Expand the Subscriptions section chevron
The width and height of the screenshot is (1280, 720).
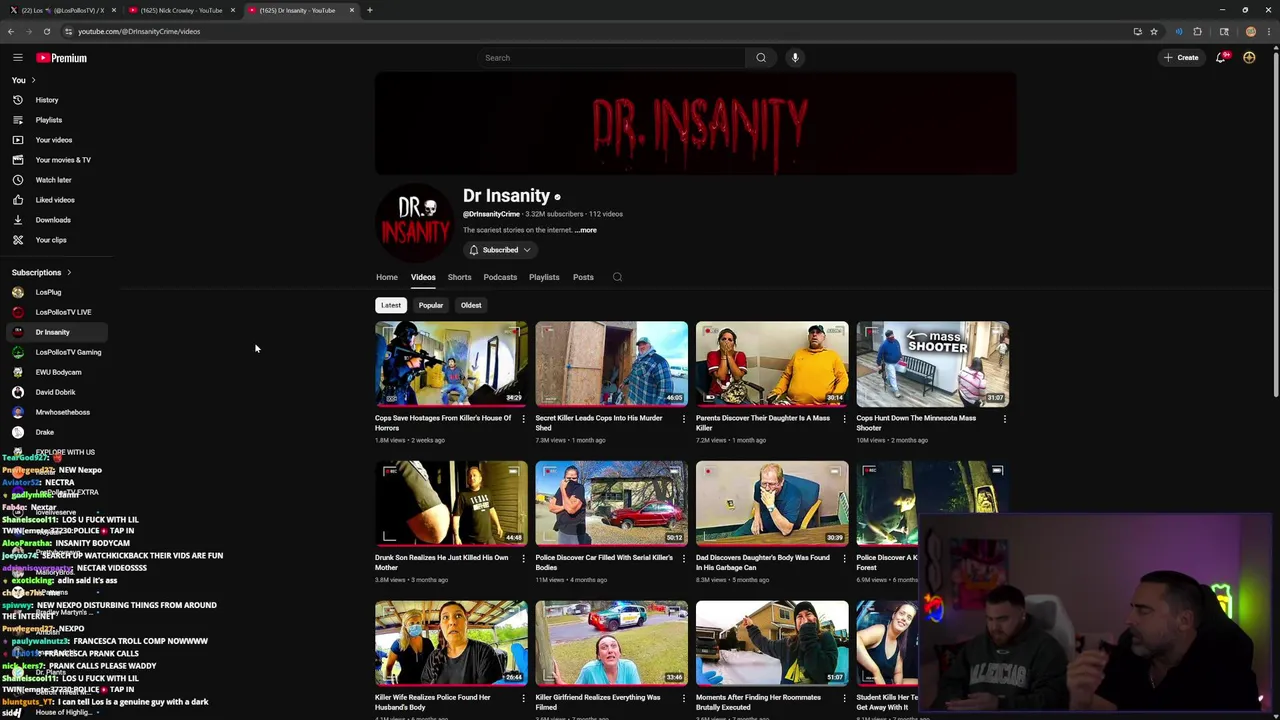[x=69, y=272]
